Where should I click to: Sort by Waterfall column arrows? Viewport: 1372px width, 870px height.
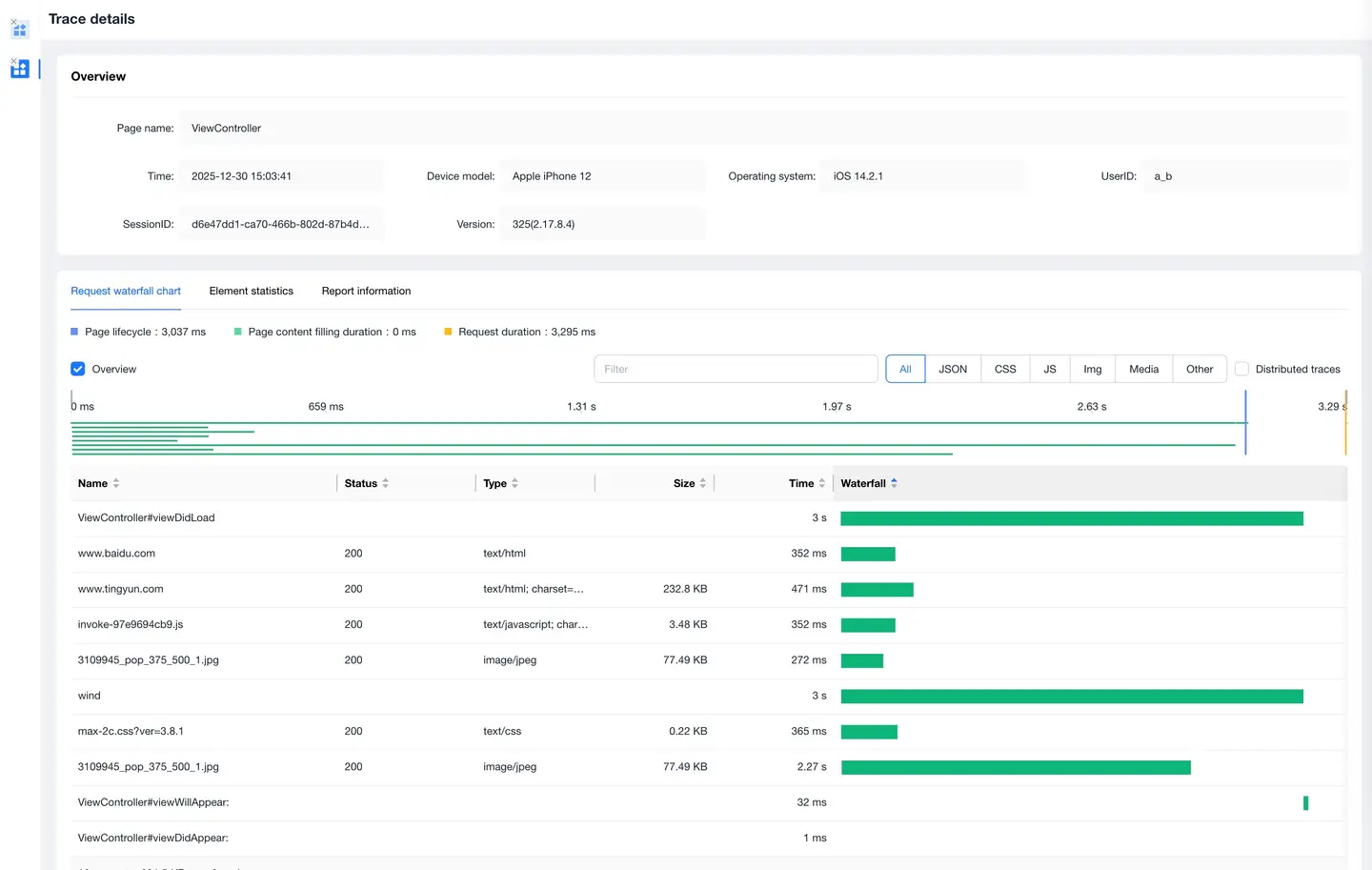[894, 484]
